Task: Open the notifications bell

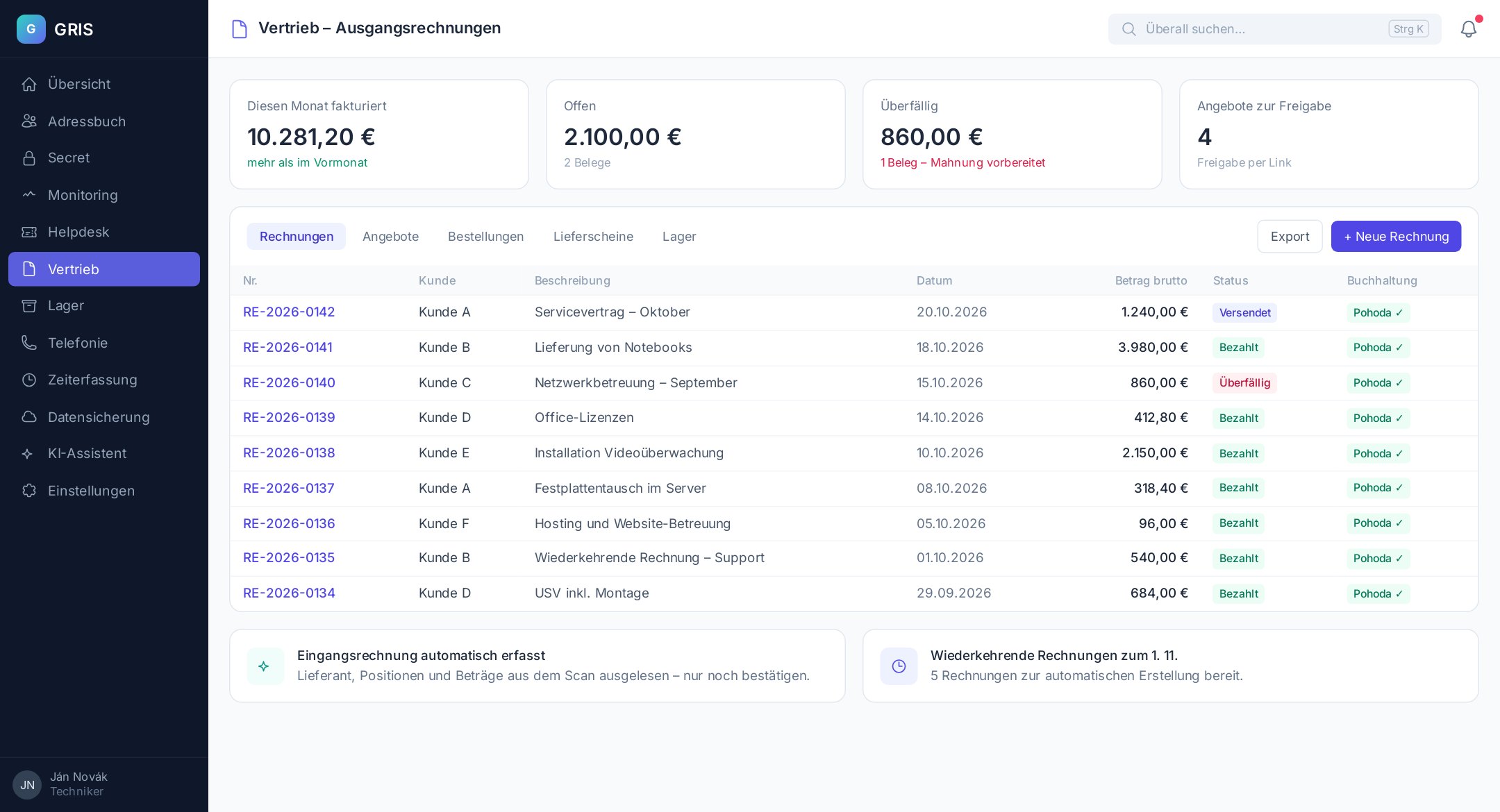Action: click(1469, 29)
